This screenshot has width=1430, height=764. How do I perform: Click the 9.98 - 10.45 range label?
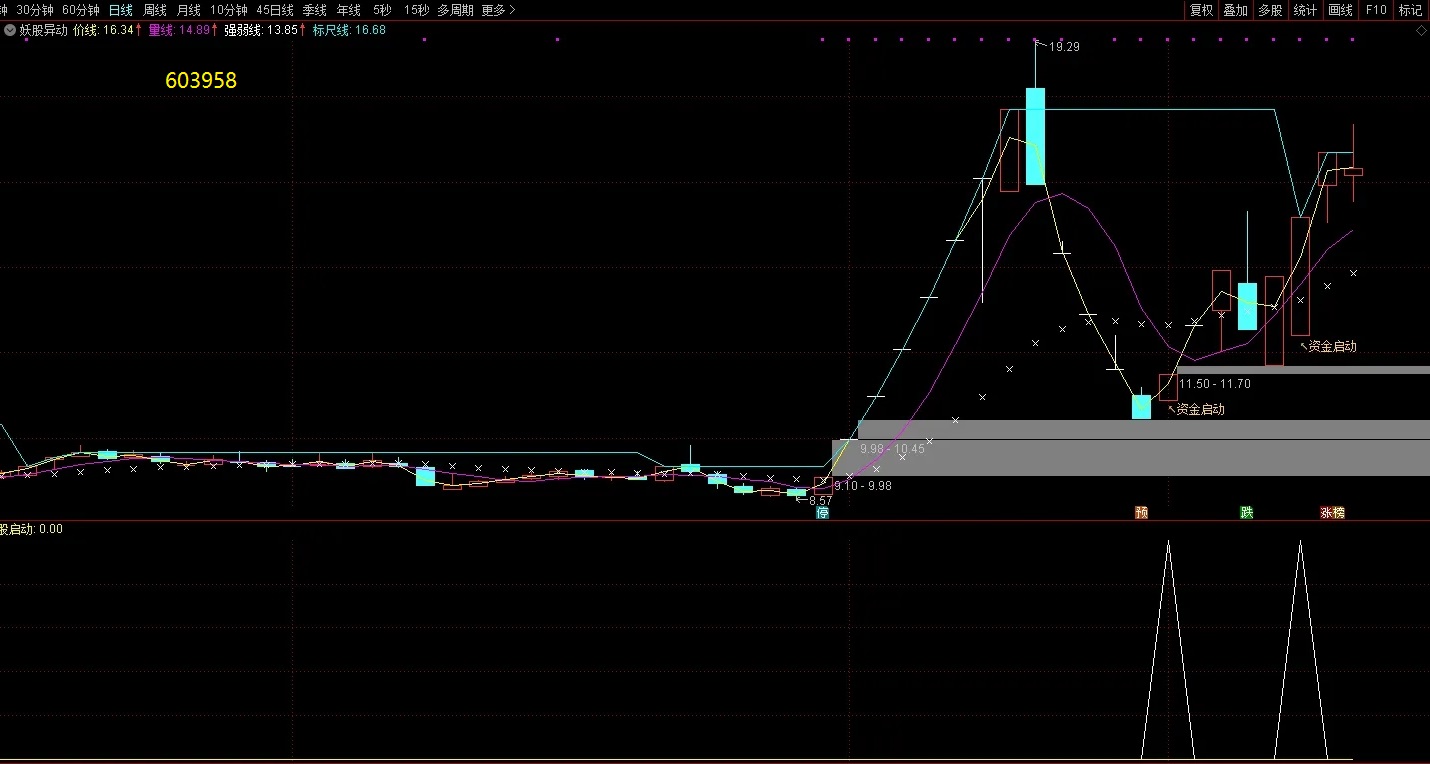click(x=892, y=450)
